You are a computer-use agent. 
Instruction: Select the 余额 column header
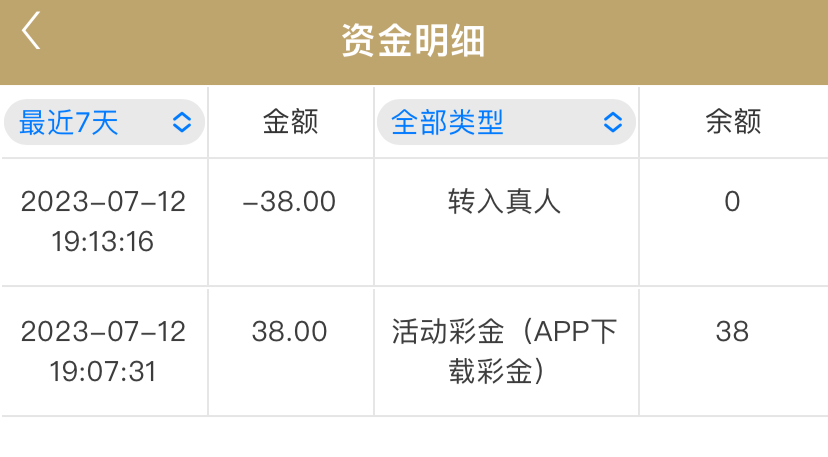tap(733, 123)
